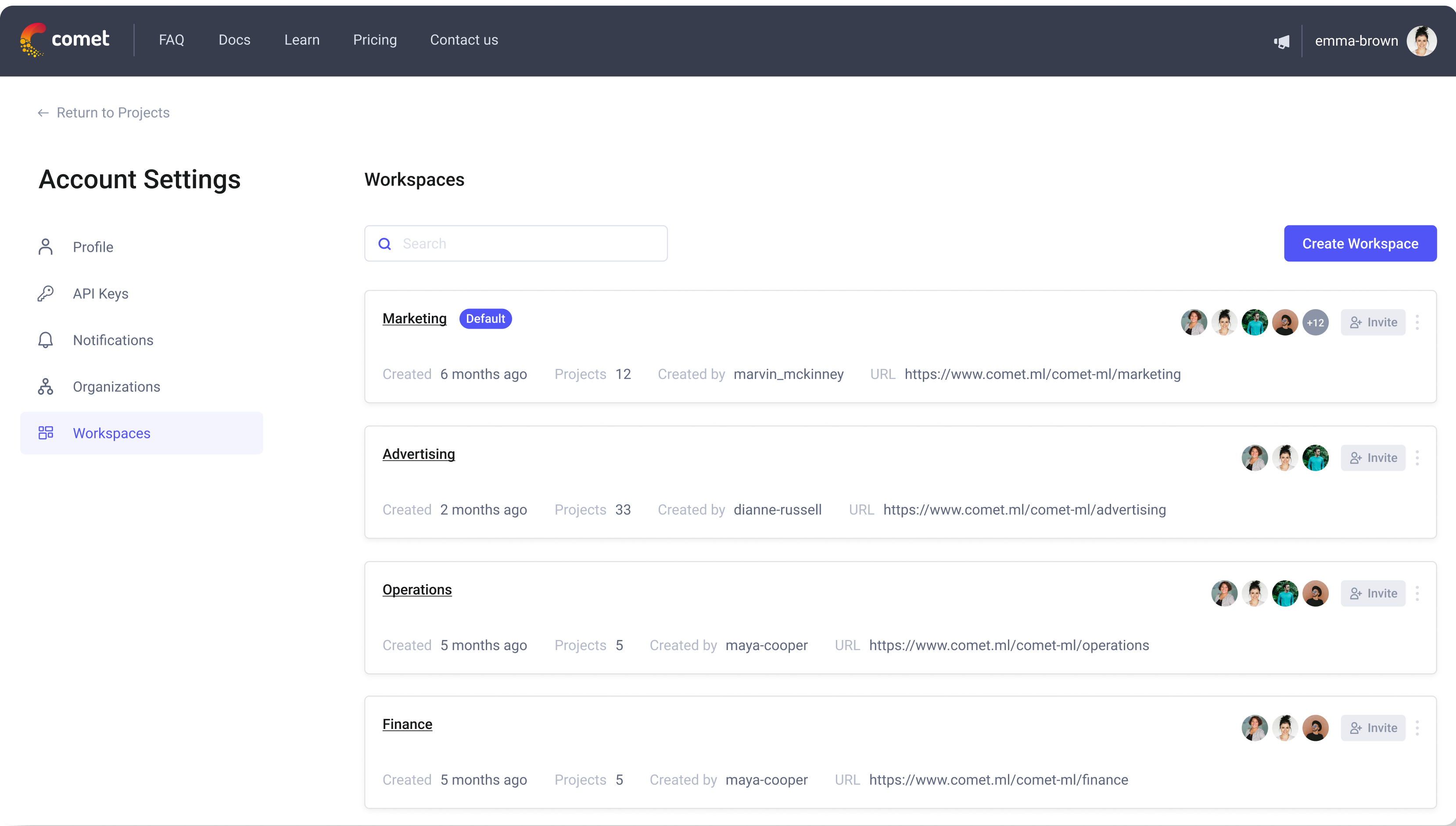Go to the Learn page

point(302,40)
